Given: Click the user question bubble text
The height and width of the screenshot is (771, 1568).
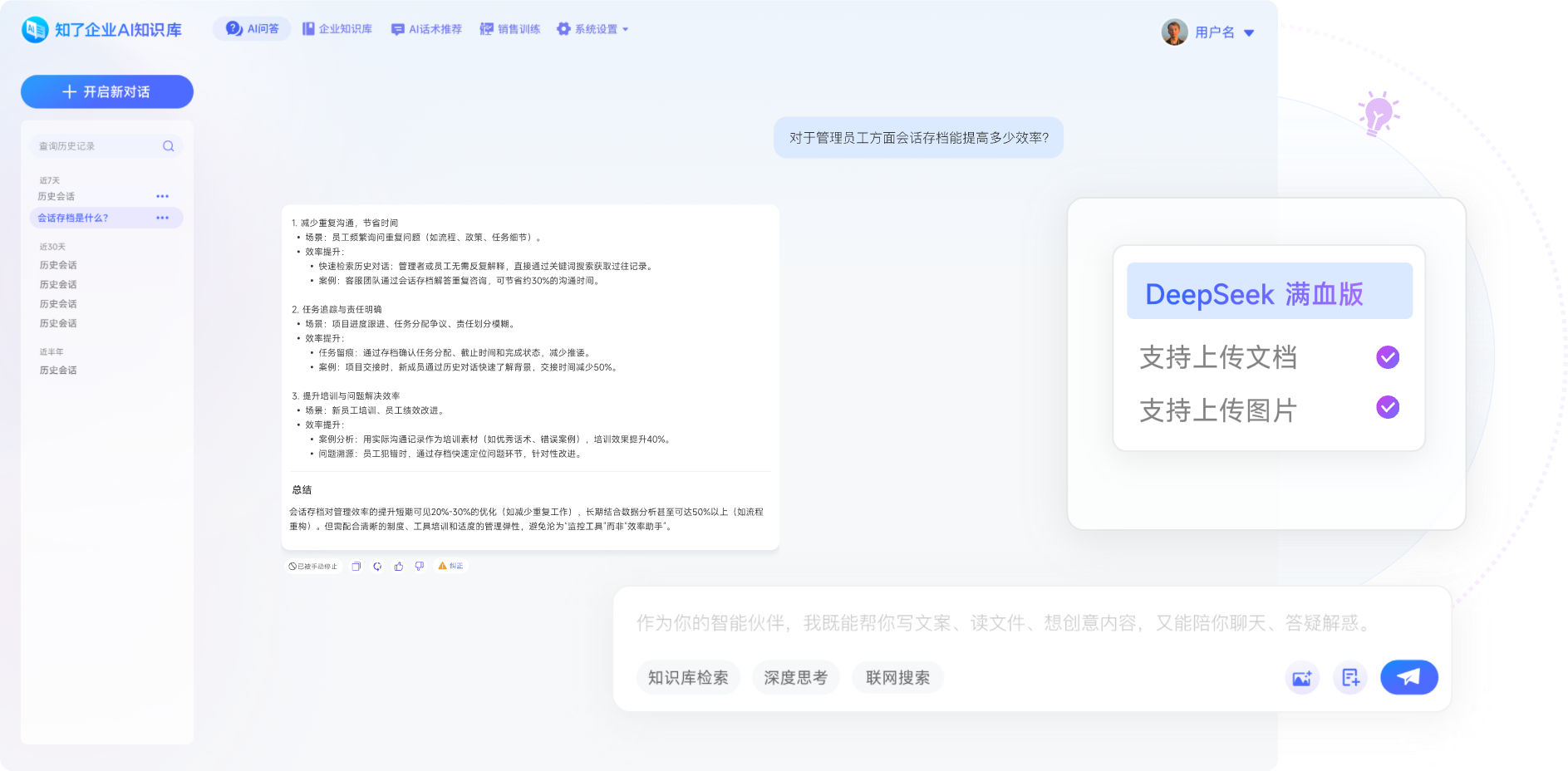Looking at the screenshot, I should 918,138.
